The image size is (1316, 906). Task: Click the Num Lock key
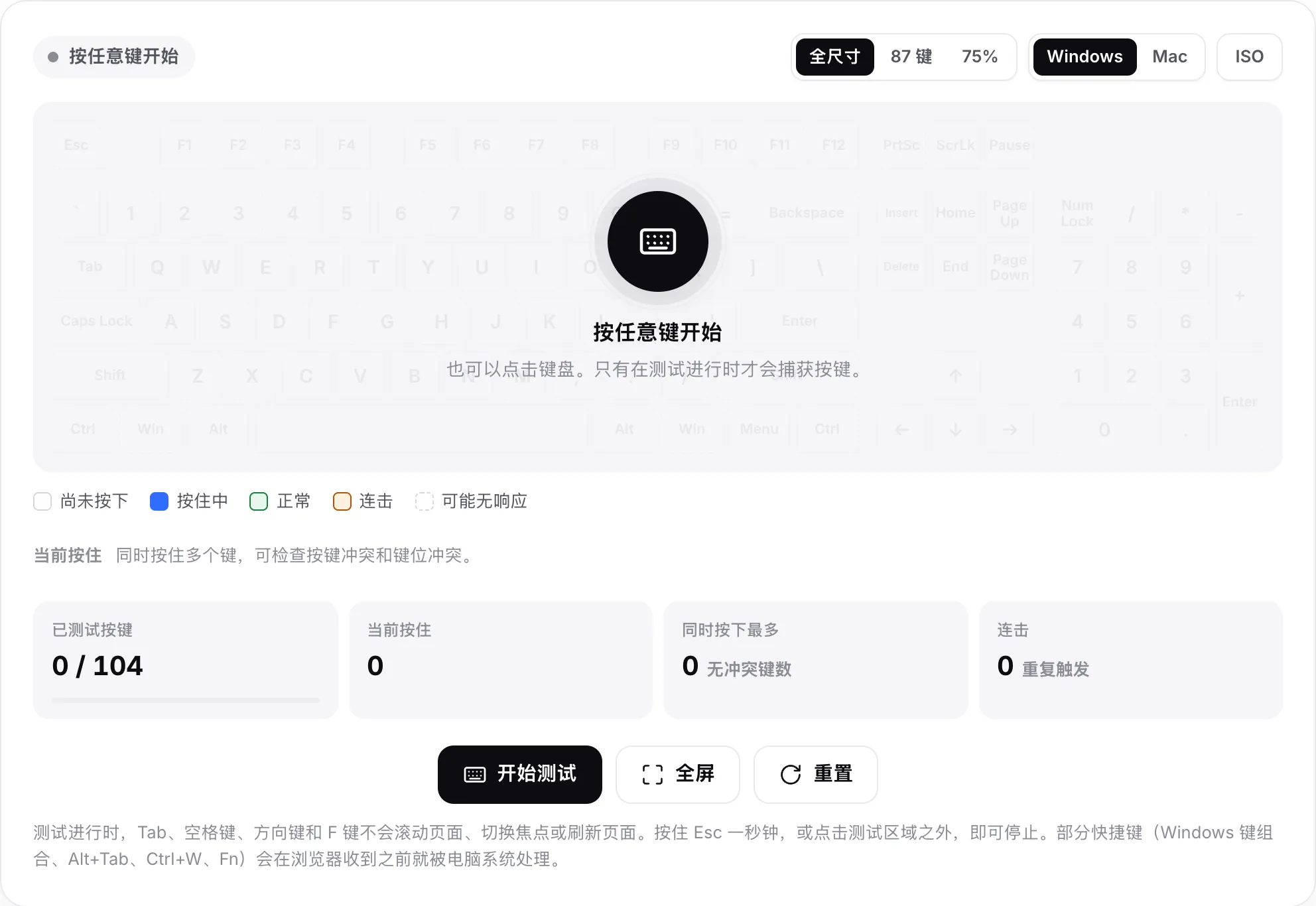click(1077, 213)
